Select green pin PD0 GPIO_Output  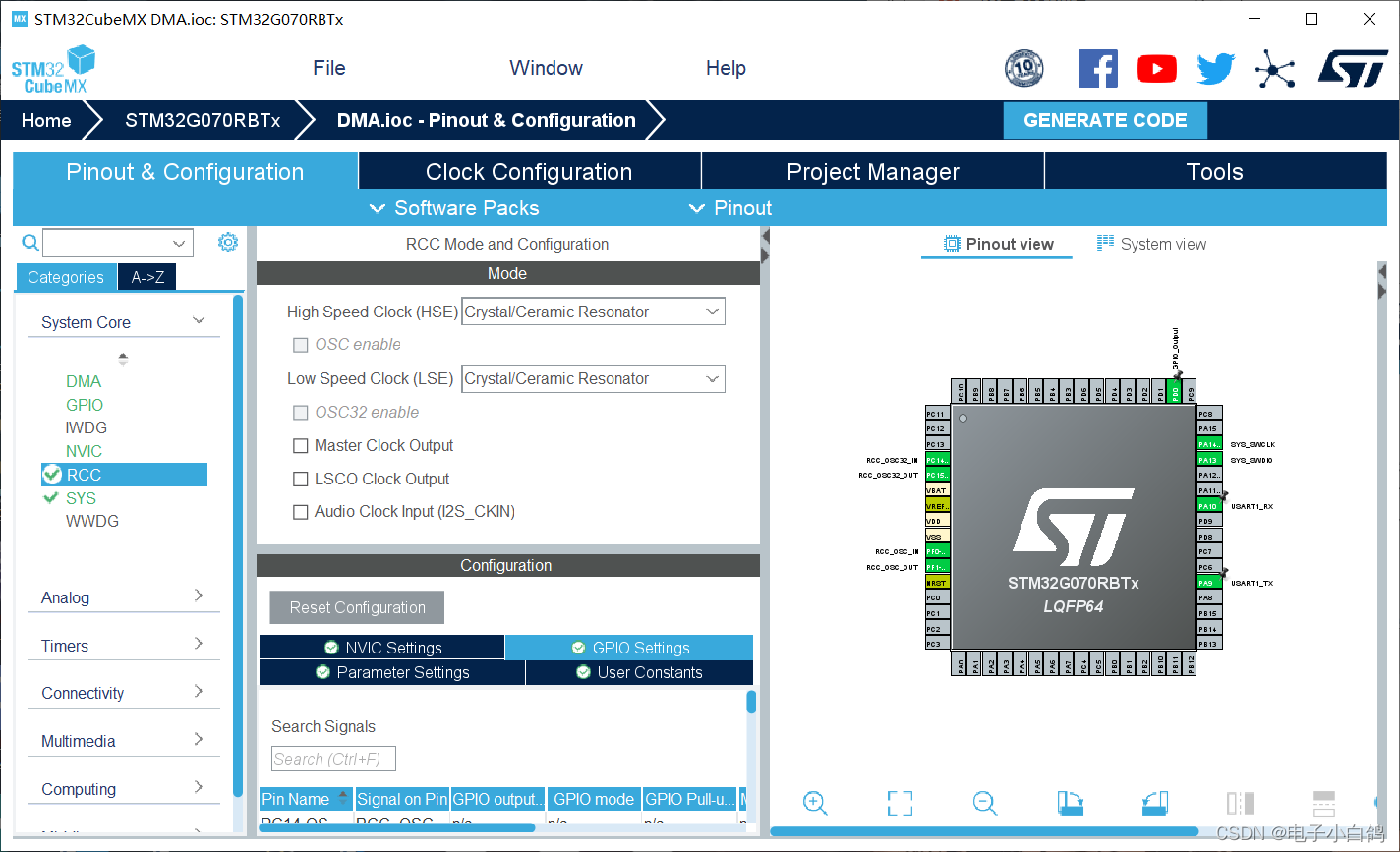point(1174,392)
